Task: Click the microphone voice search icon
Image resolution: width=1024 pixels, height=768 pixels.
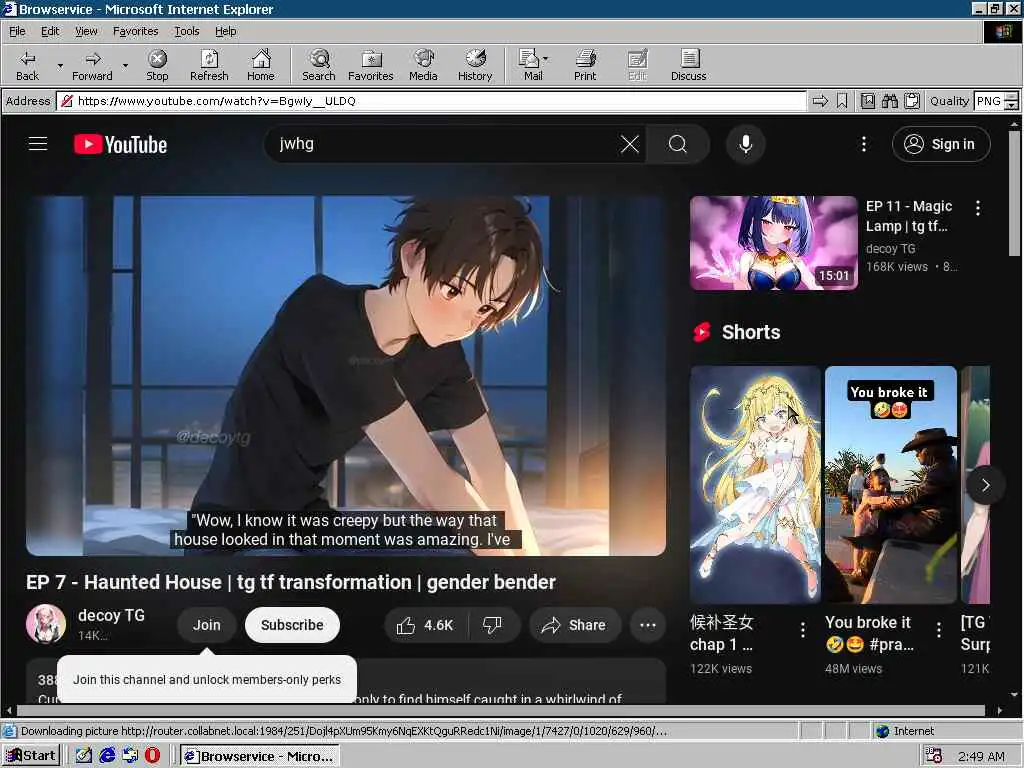Action: (745, 144)
